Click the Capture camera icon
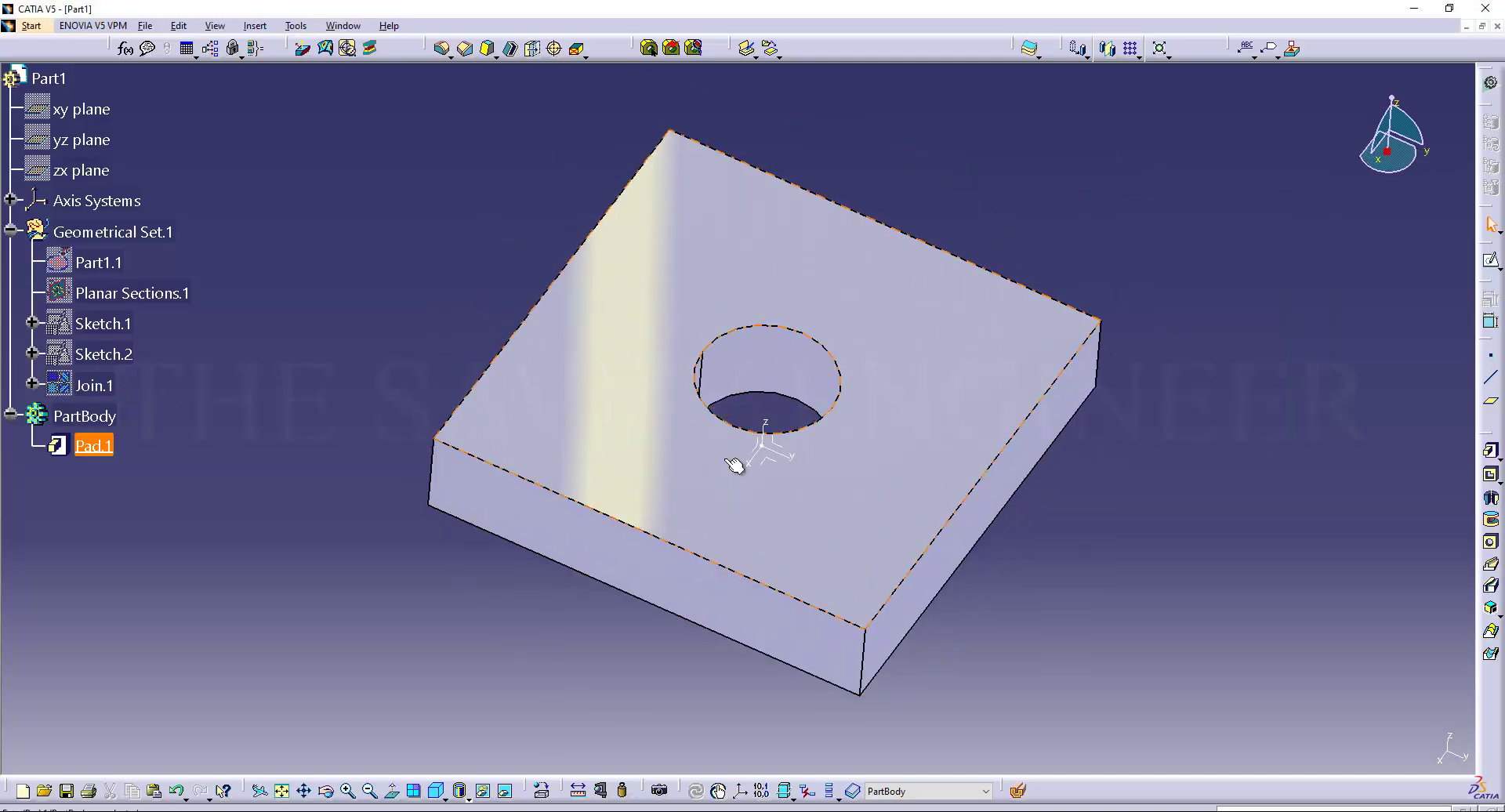The height and width of the screenshot is (812, 1505). 659,791
